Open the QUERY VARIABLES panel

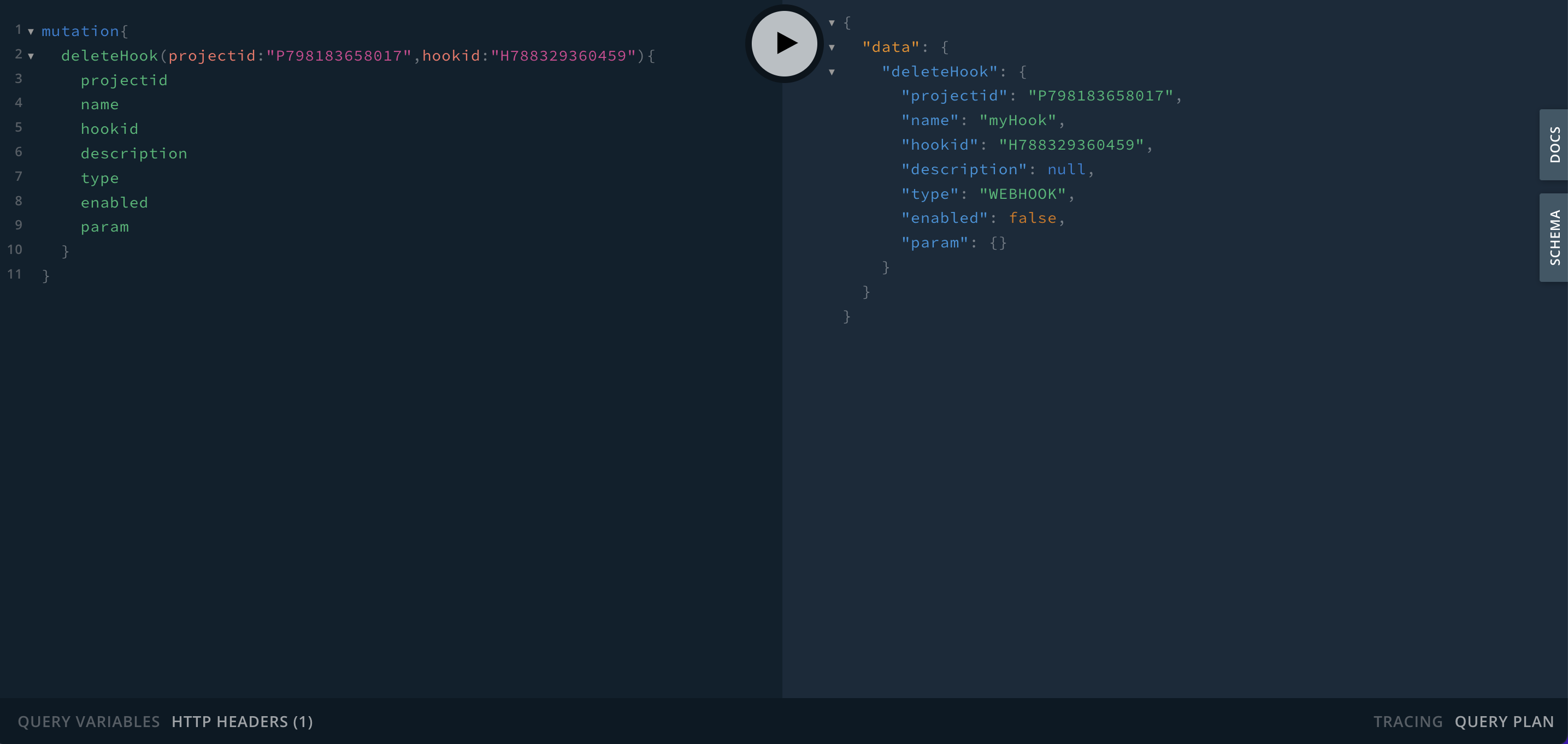click(89, 722)
